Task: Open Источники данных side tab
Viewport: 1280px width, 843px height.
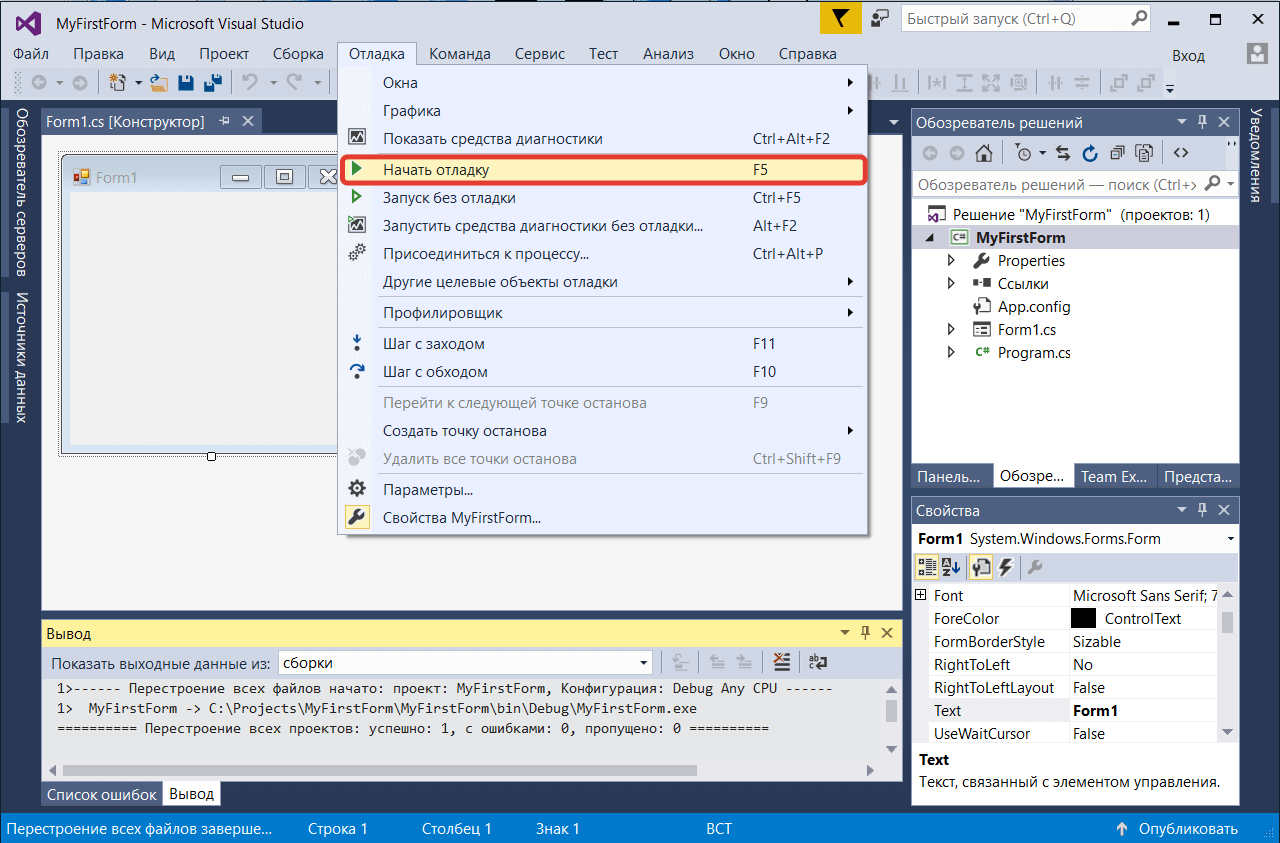Action: click(21, 357)
